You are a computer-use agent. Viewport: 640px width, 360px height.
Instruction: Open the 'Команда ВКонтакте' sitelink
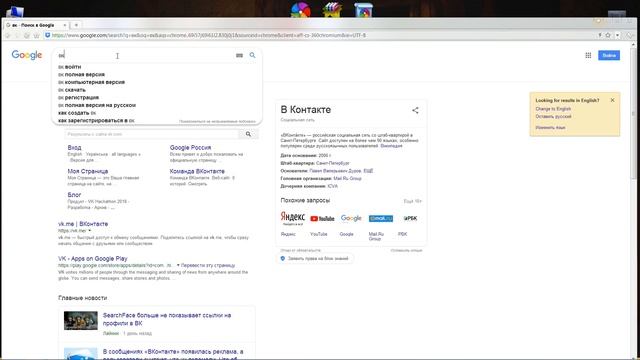197,171
